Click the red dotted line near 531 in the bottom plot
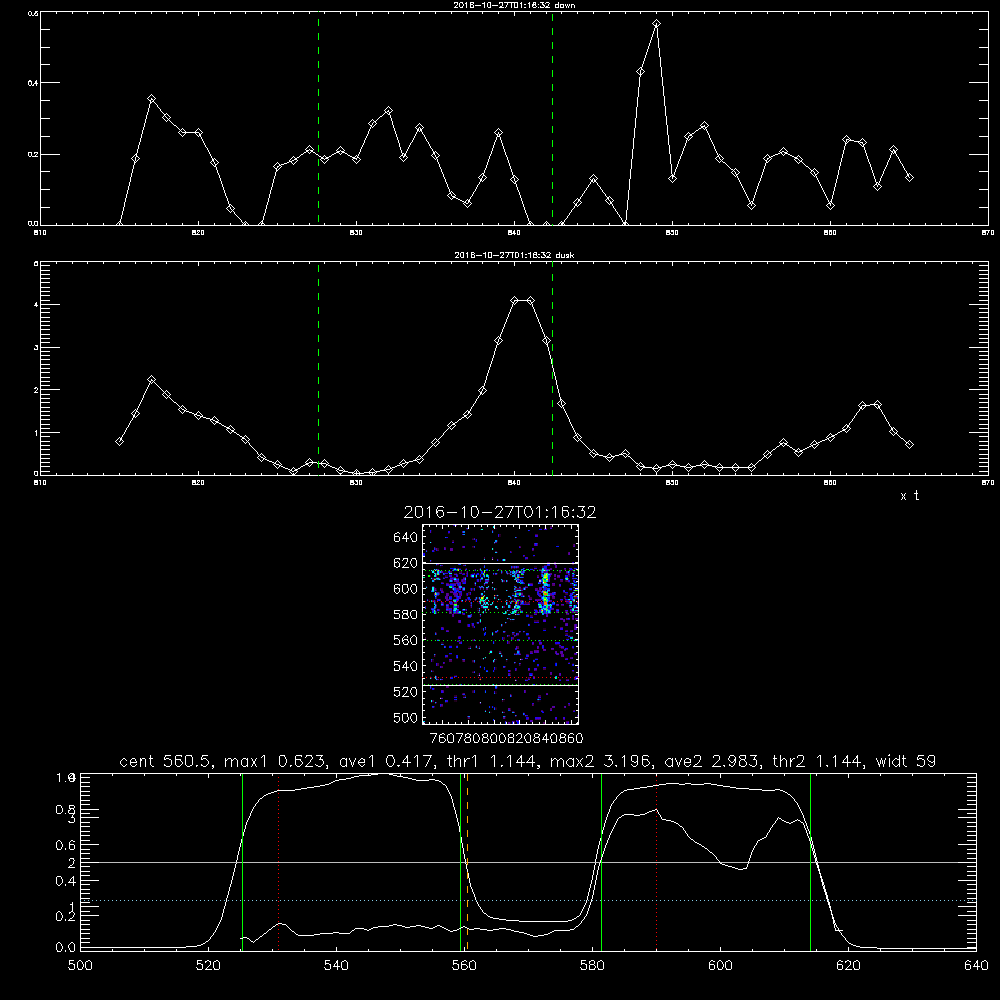1000x1000 pixels. coord(279,862)
